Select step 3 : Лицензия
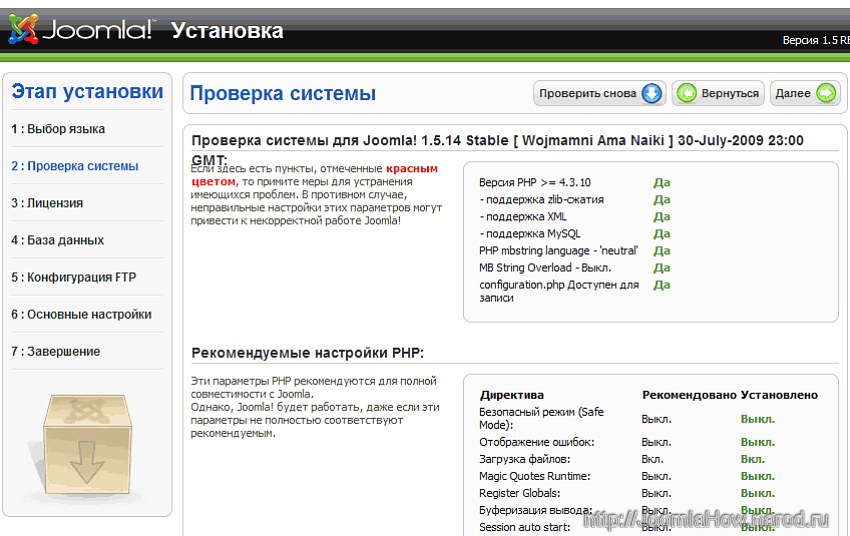850x536 pixels. (x=47, y=203)
